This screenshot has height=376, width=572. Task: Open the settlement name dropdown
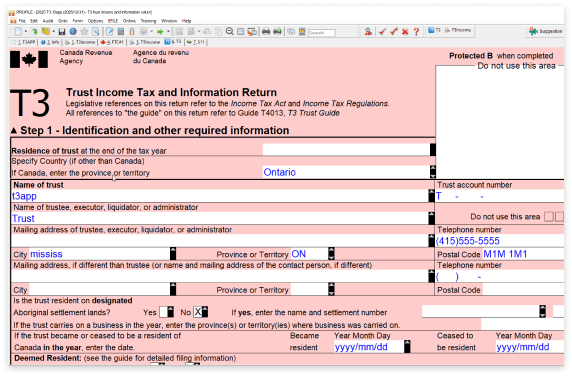pyautogui.click(x=542, y=312)
